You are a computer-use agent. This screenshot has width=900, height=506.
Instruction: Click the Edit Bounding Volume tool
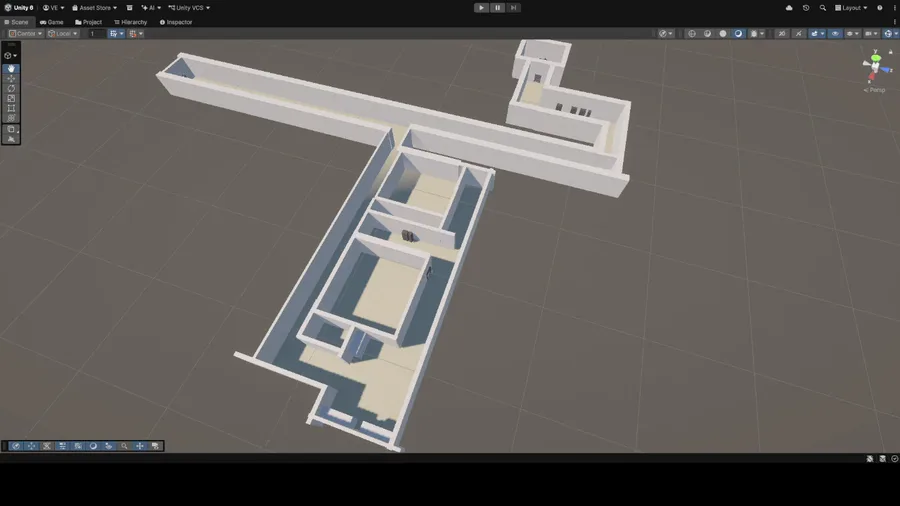pos(11,130)
